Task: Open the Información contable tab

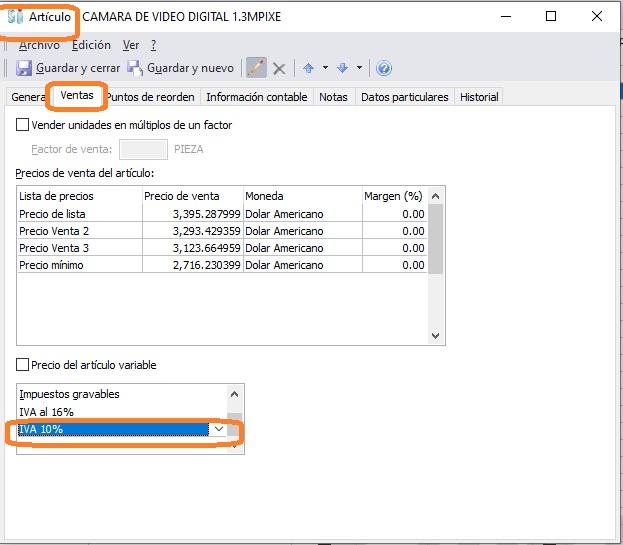Action: pos(257,97)
